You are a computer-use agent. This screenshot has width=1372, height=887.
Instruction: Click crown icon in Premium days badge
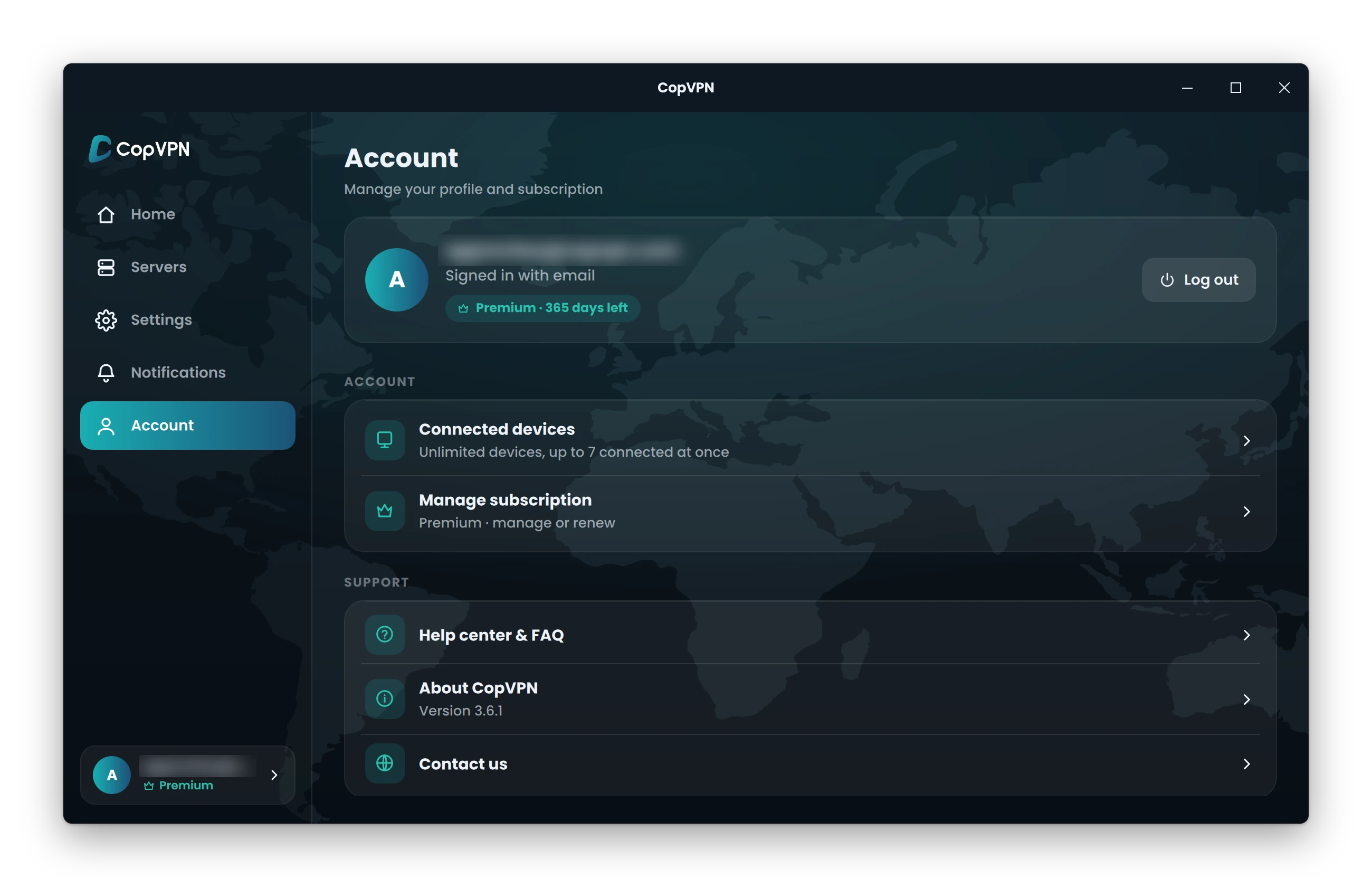click(x=463, y=308)
